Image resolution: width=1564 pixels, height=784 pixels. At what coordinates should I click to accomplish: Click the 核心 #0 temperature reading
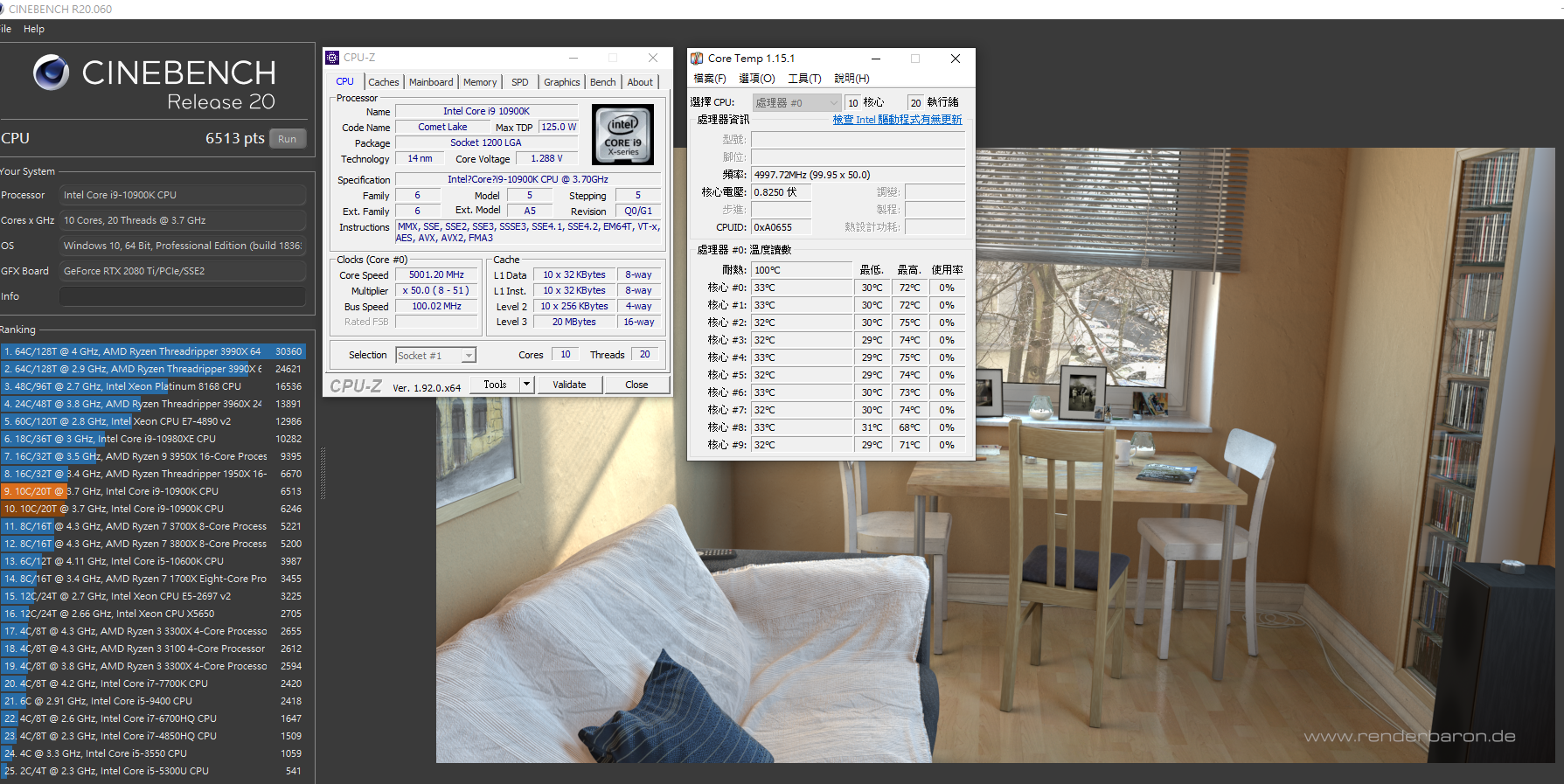pyautogui.click(x=802, y=288)
